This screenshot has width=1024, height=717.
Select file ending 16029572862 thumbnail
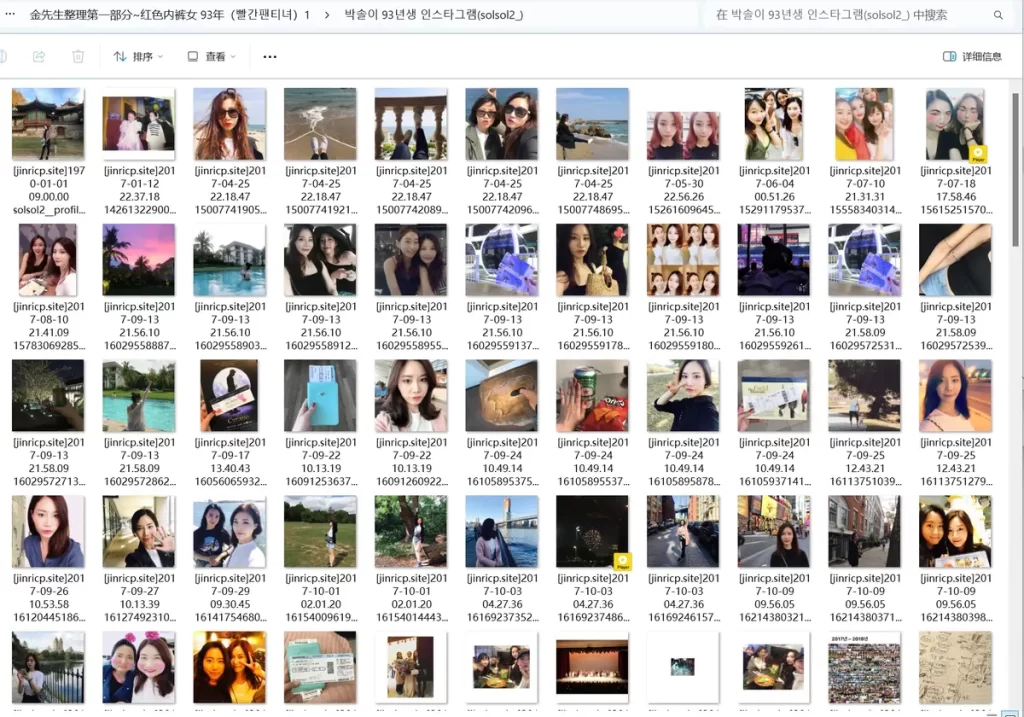click(x=138, y=396)
